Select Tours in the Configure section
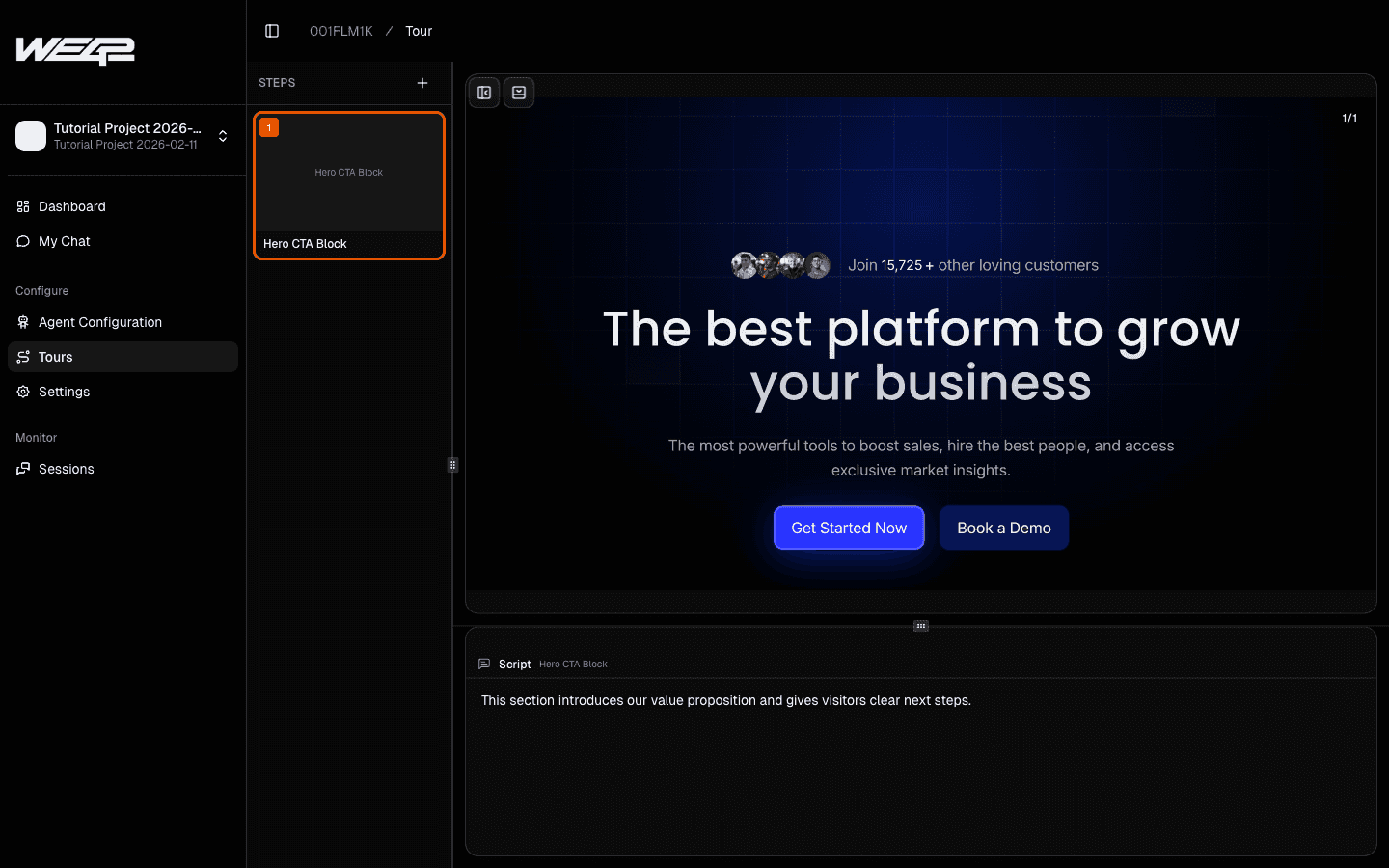Viewport: 1389px width, 868px height. click(x=55, y=357)
